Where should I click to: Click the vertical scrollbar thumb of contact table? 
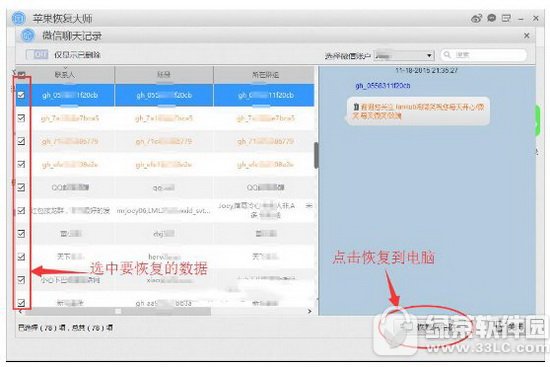pyautogui.click(x=316, y=155)
